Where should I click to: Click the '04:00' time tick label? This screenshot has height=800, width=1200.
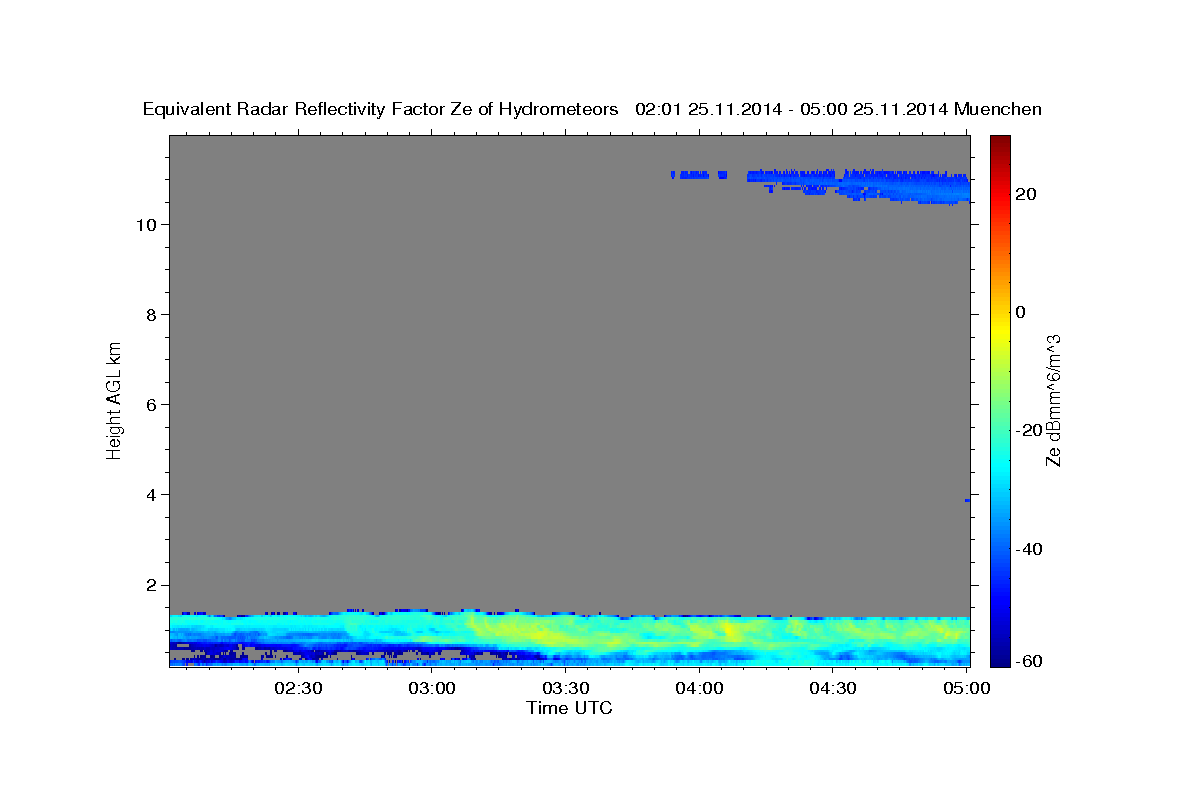699,688
